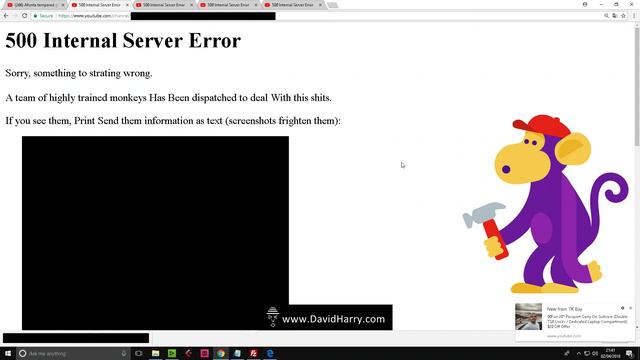The width and height of the screenshot is (640, 360).
Task: Click the volume icon in system tray
Action: [595, 353]
